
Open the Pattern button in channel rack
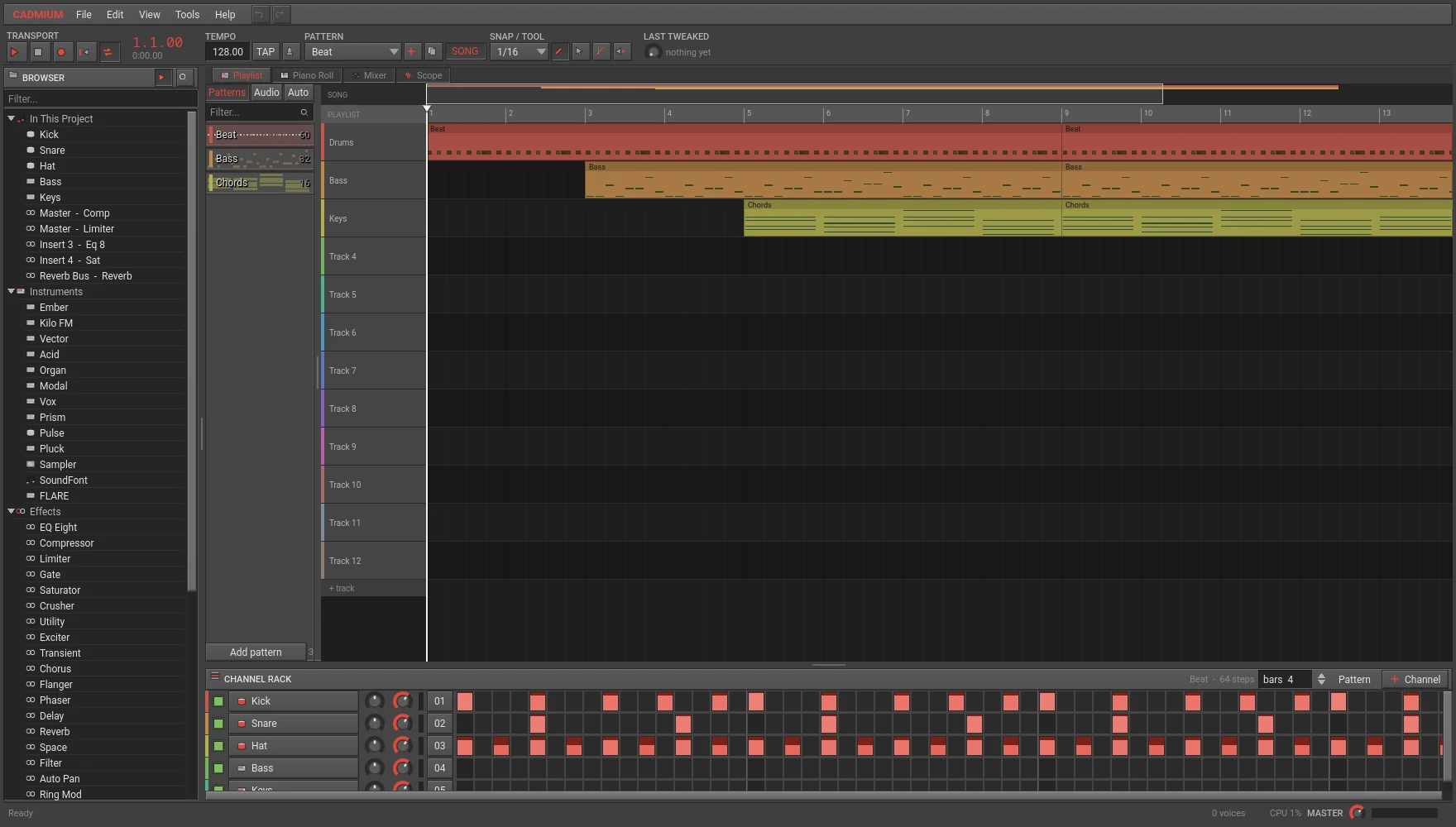(1354, 680)
